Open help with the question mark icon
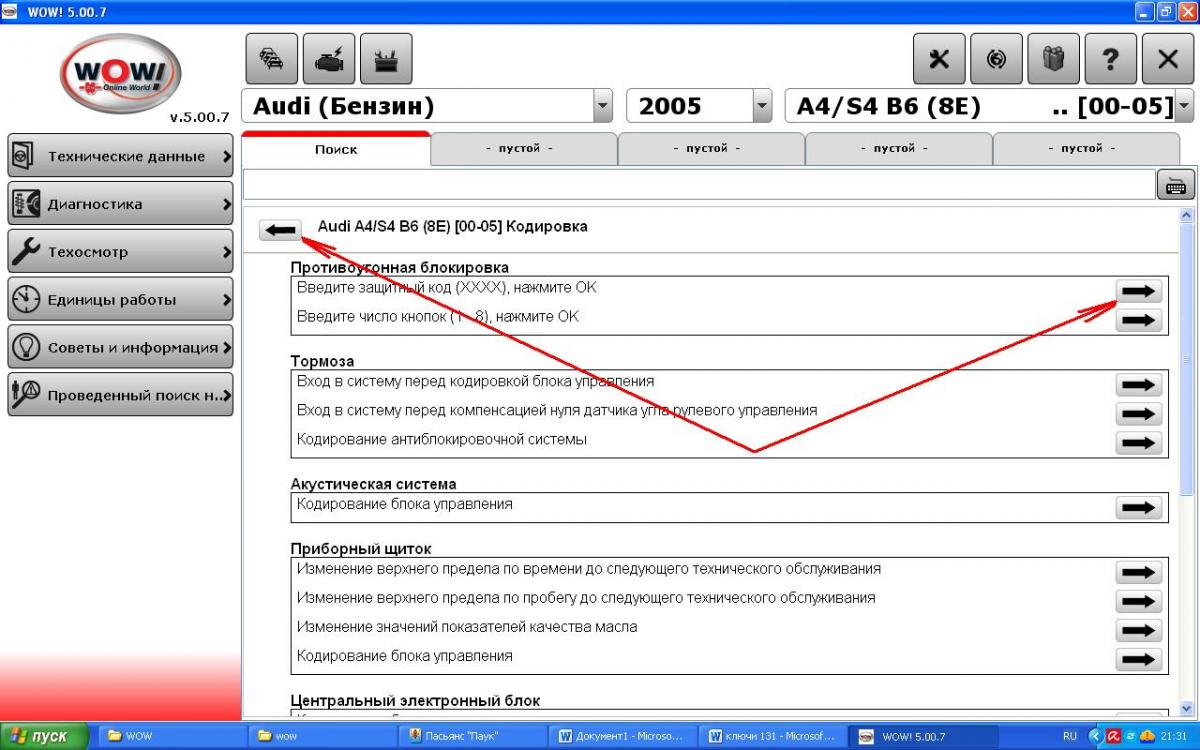Image resolution: width=1200 pixels, height=750 pixels. pos(1110,59)
